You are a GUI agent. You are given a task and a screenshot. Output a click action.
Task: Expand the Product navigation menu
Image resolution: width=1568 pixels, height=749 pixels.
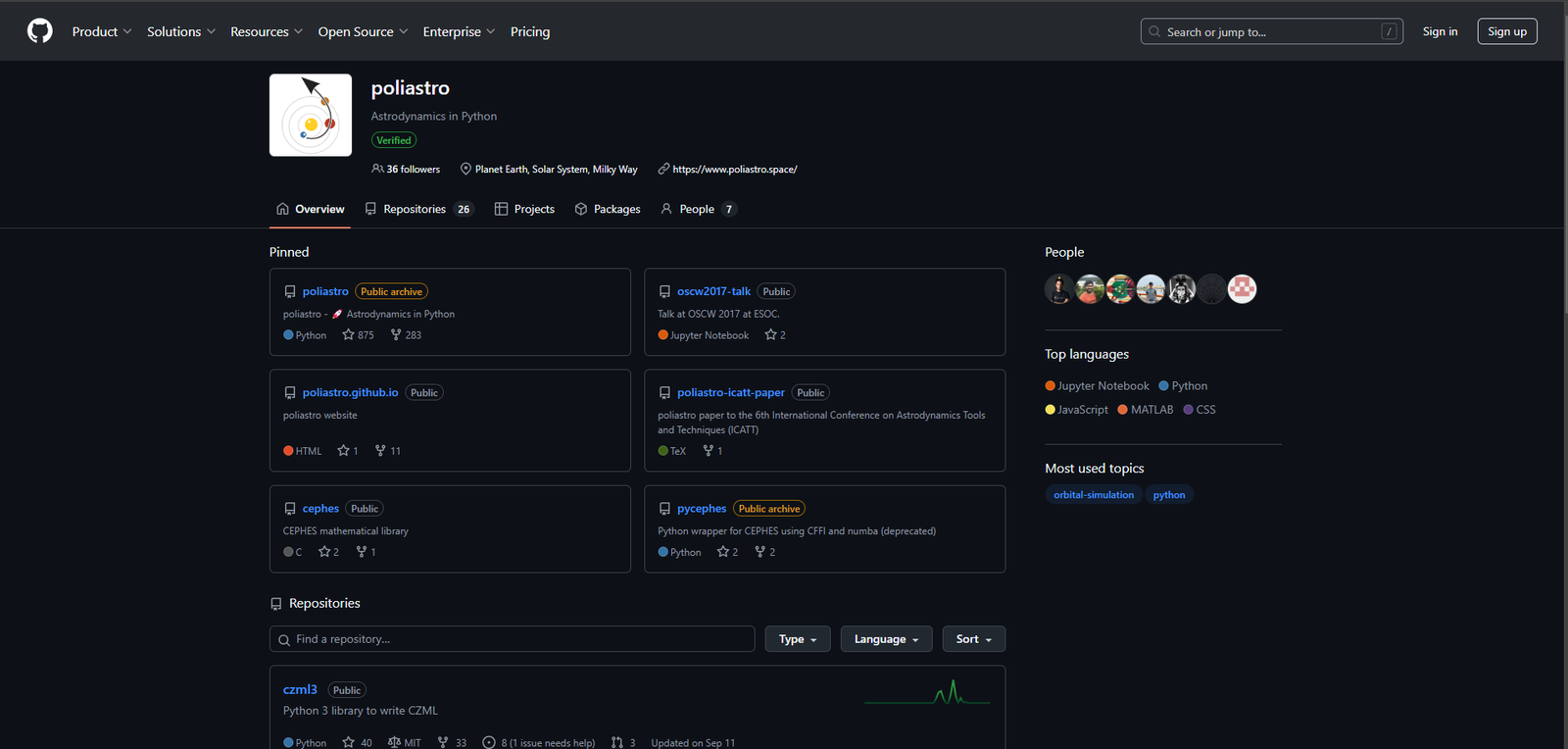[101, 31]
